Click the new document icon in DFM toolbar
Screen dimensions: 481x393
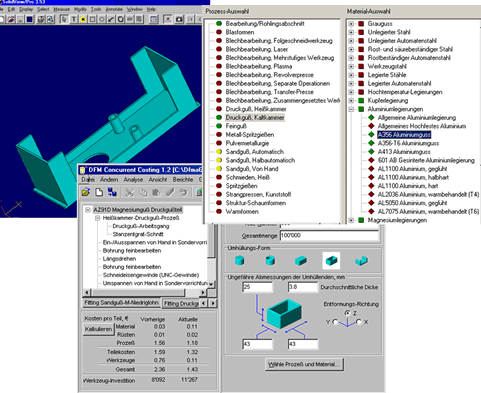[x=99, y=192]
